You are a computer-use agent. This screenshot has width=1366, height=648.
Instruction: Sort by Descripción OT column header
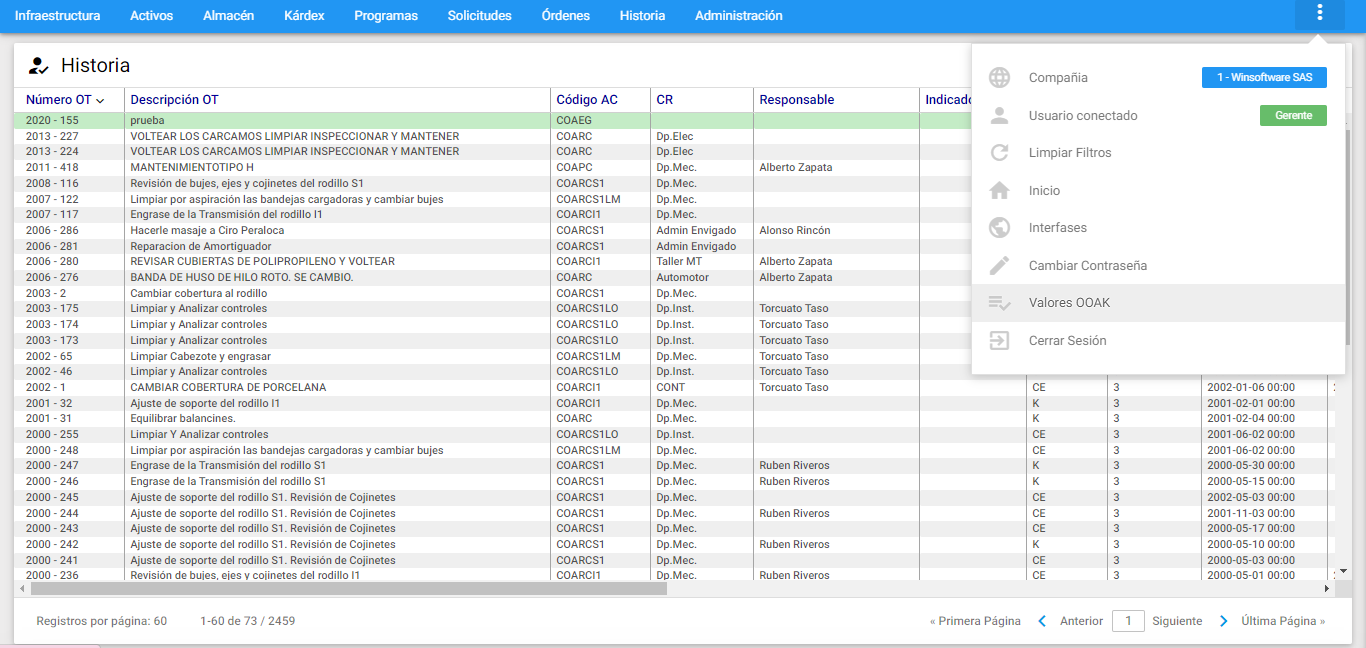tap(174, 100)
